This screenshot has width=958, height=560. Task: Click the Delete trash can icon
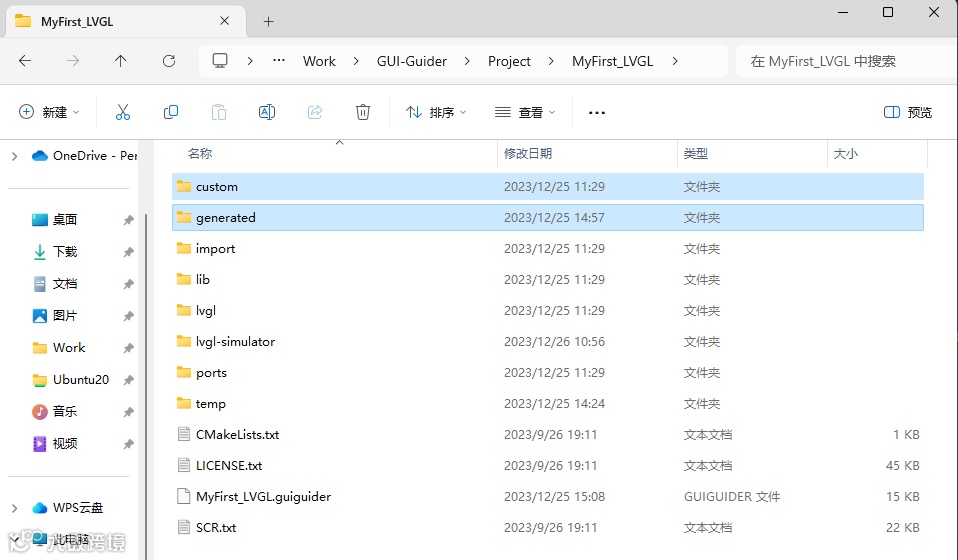(x=363, y=112)
